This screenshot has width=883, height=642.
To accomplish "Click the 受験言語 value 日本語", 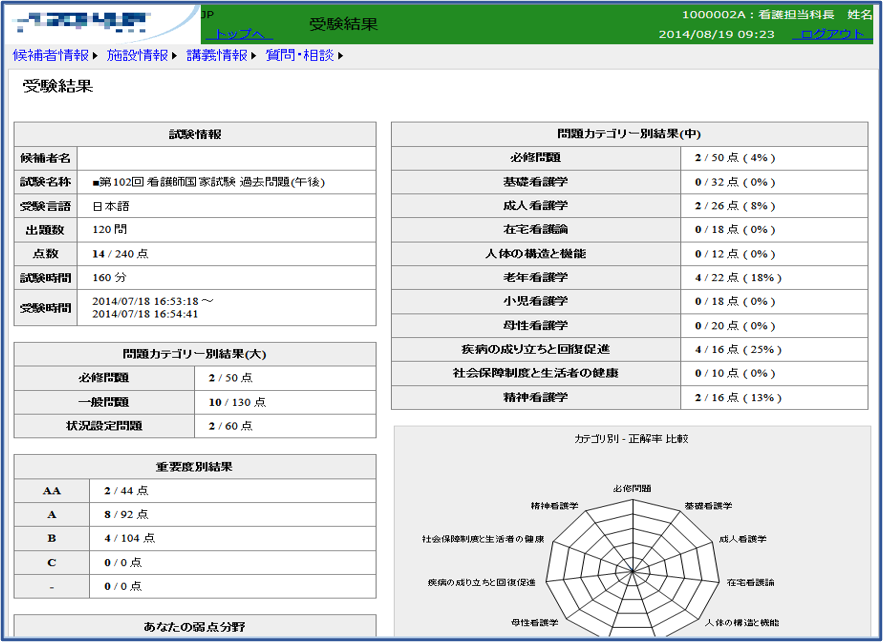I will (x=111, y=206).
